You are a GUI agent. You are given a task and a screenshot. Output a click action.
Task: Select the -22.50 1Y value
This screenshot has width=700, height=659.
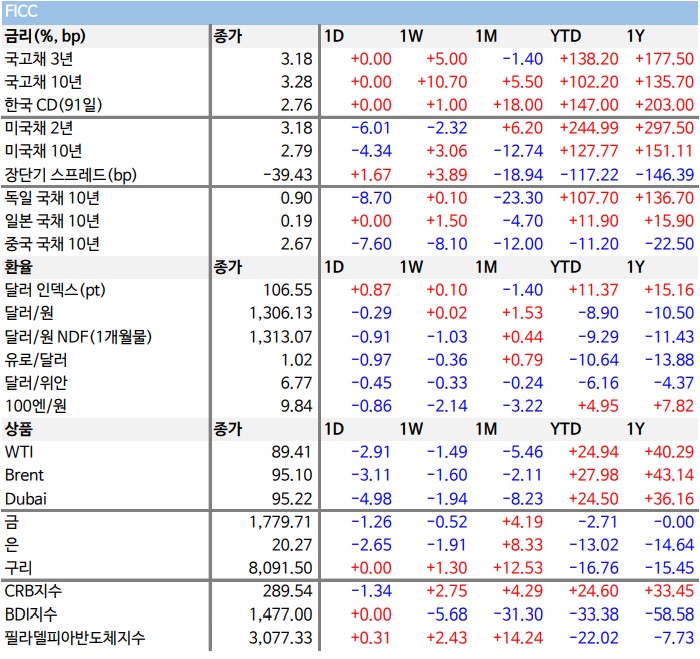[670, 244]
